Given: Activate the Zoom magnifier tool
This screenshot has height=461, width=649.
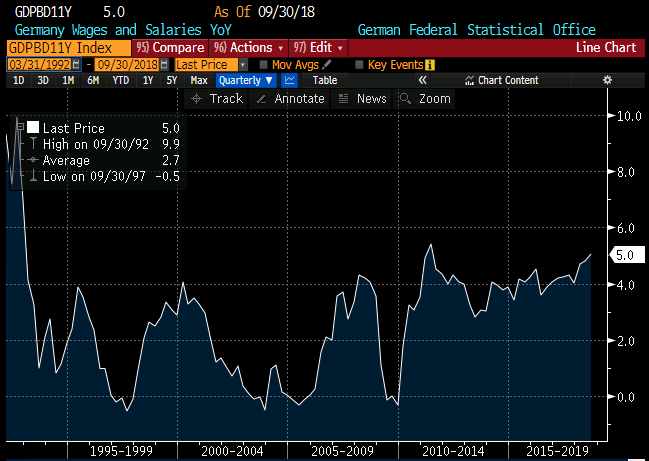Looking at the screenshot, I should click(425, 99).
